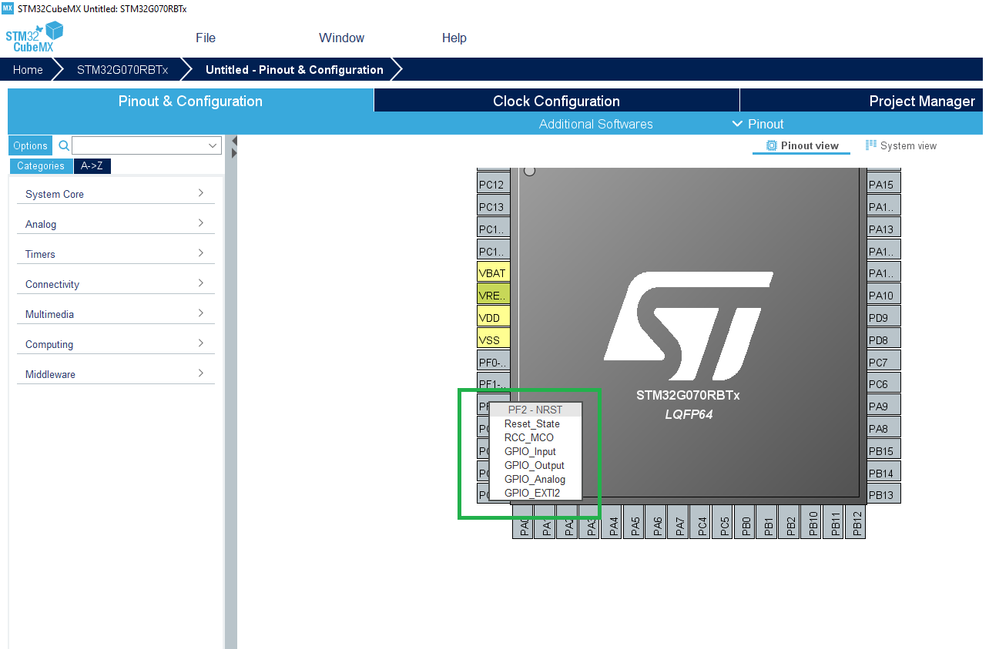Click pin PA7 on bottom edge

pyautogui.click(x=679, y=522)
